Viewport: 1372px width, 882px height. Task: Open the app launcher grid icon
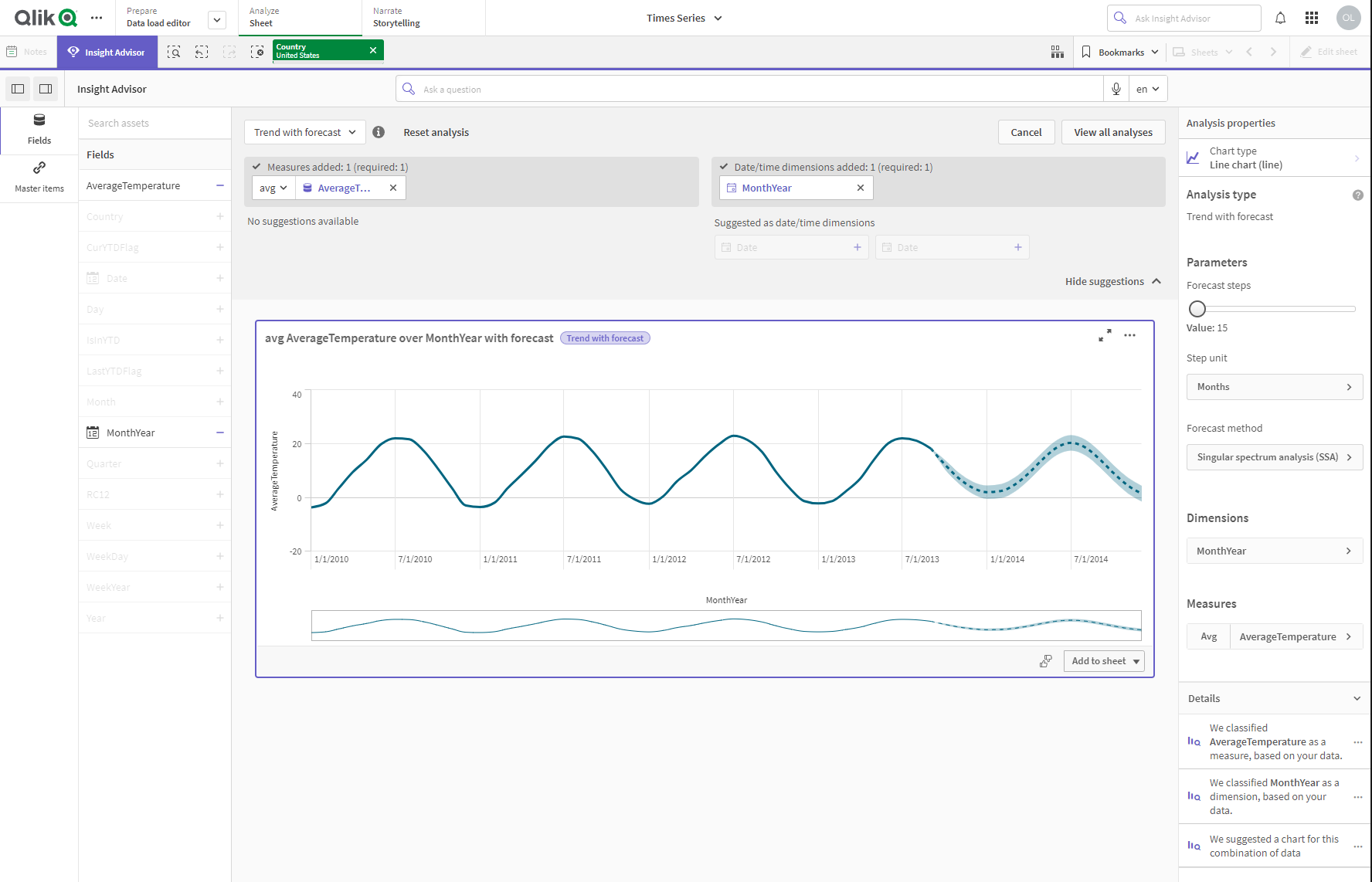coord(1312,18)
